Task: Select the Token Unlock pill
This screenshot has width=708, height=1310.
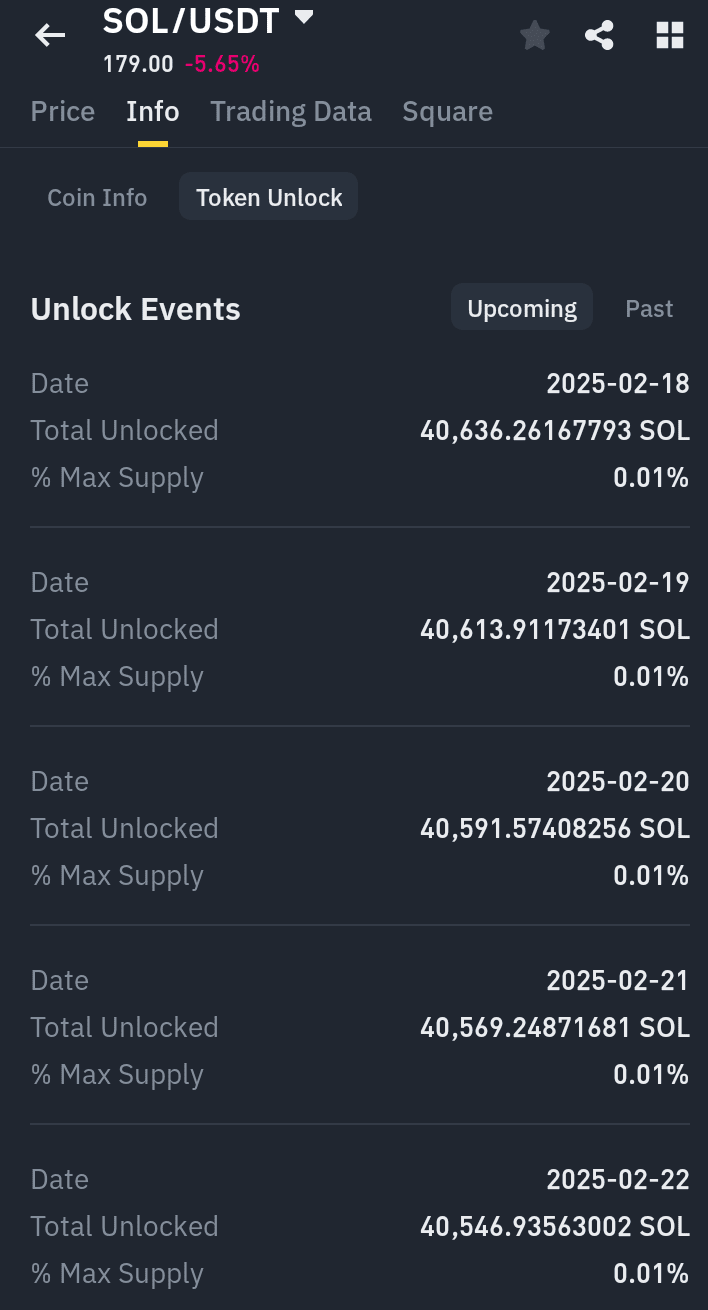Action: click(x=269, y=198)
